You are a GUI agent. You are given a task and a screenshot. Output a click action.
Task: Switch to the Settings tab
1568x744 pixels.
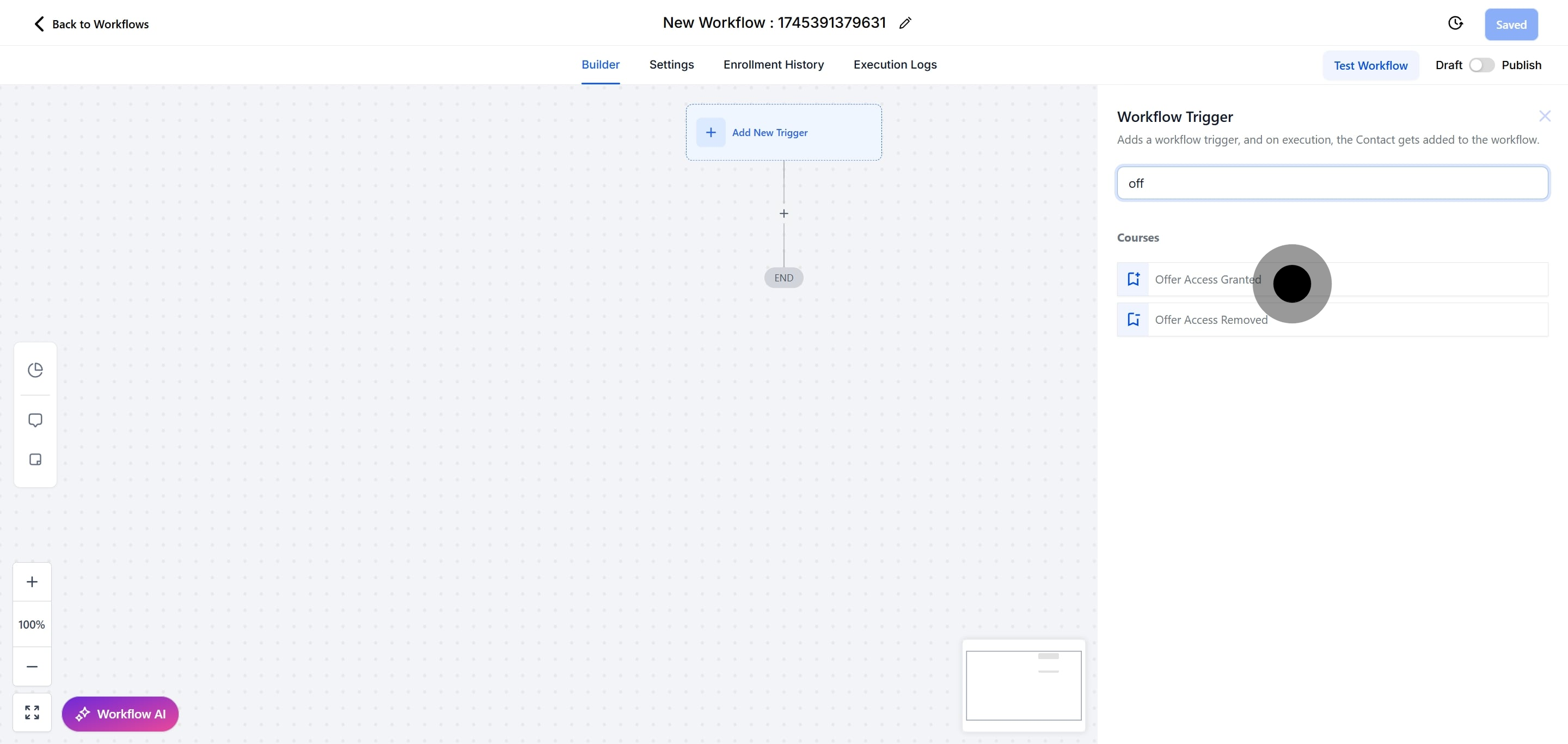(x=671, y=64)
